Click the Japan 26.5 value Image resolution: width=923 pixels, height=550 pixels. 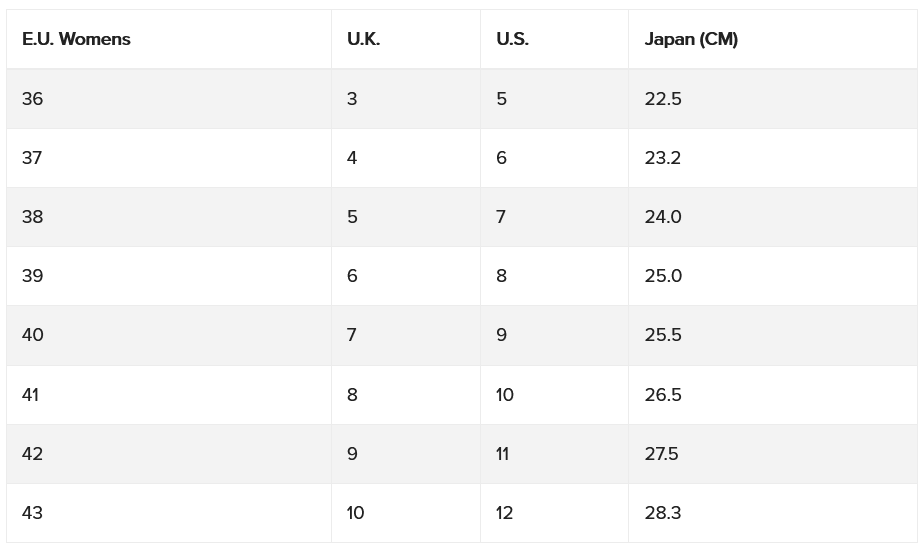[663, 395]
